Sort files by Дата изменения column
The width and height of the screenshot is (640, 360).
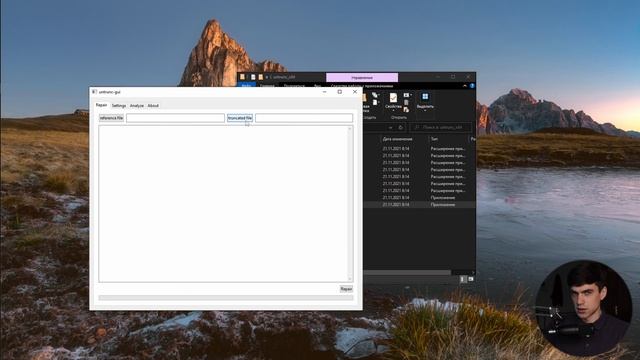[397, 139]
